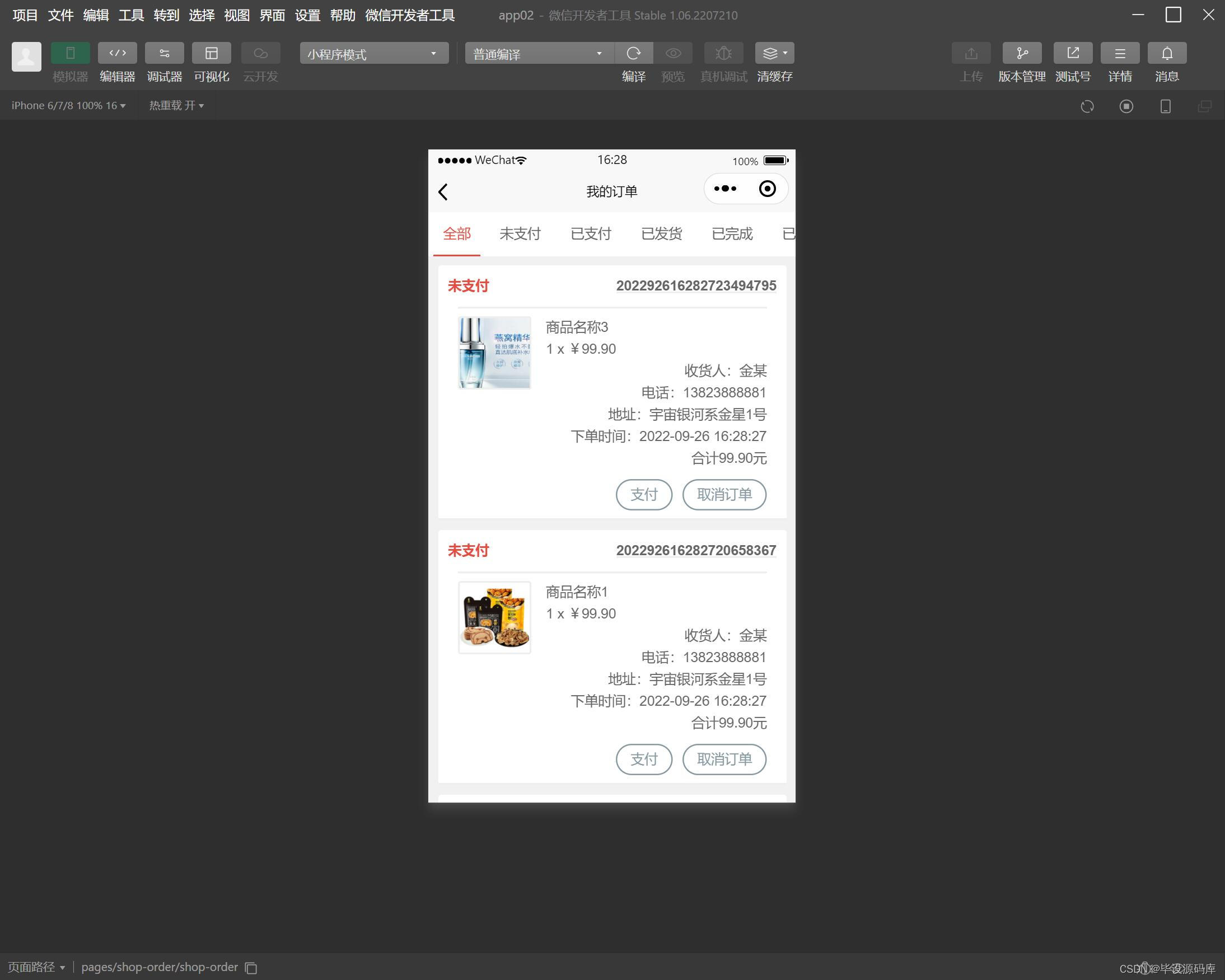Click the pages/shop-order/shop-order path text
The image size is (1225, 980).
pos(159,967)
